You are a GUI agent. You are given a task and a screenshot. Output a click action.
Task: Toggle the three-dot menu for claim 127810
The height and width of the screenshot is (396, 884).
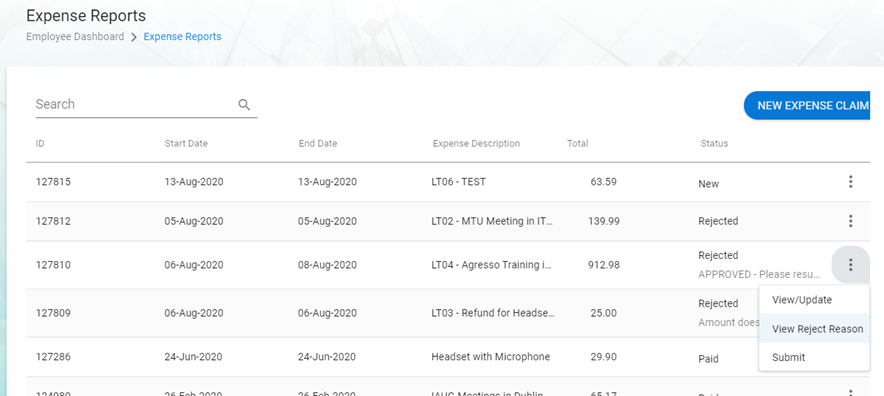click(x=851, y=265)
